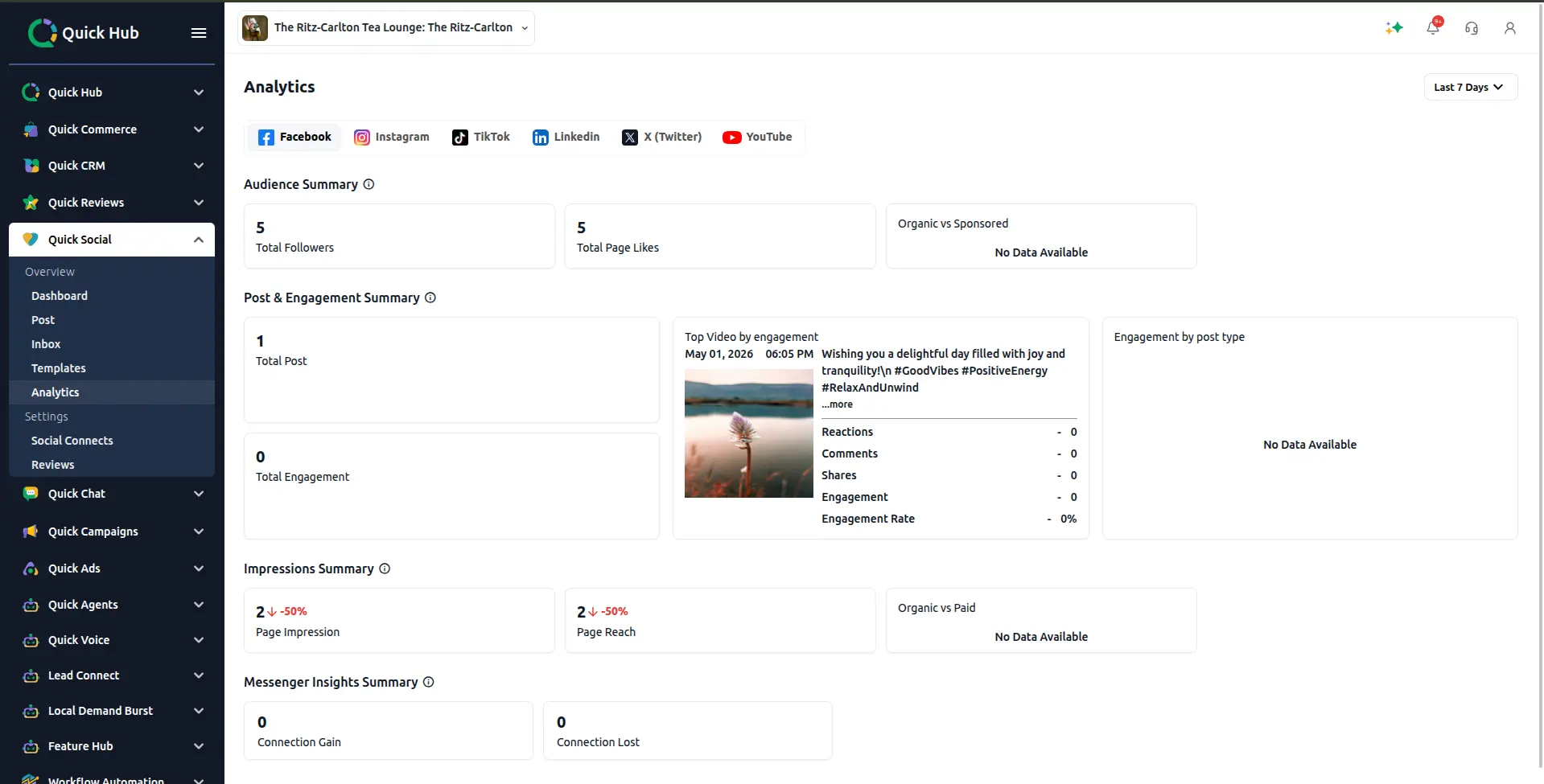Click the Quick Ads sidebar icon
The width and height of the screenshot is (1544, 784).
click(x=31, y=569)
